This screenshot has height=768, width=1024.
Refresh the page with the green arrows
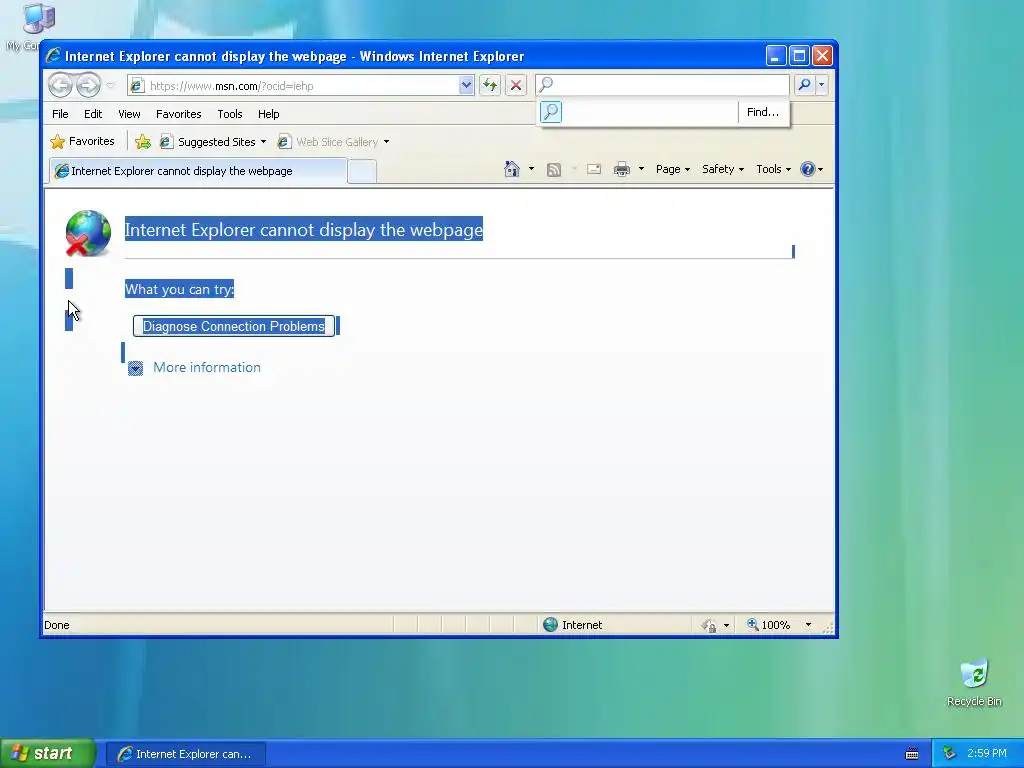pyautogui.click(x=490, y=85)
